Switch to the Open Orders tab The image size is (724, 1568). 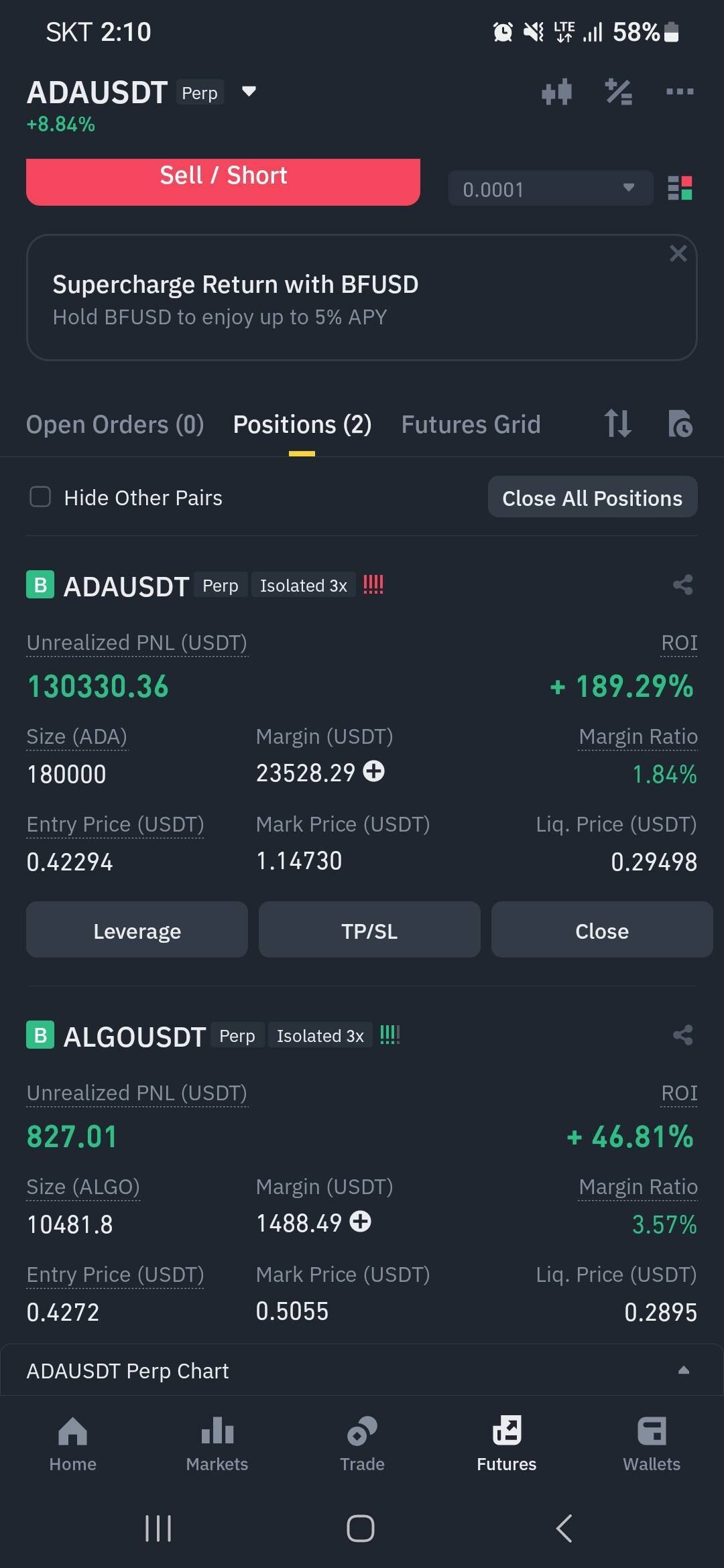(x=115, y=425)
